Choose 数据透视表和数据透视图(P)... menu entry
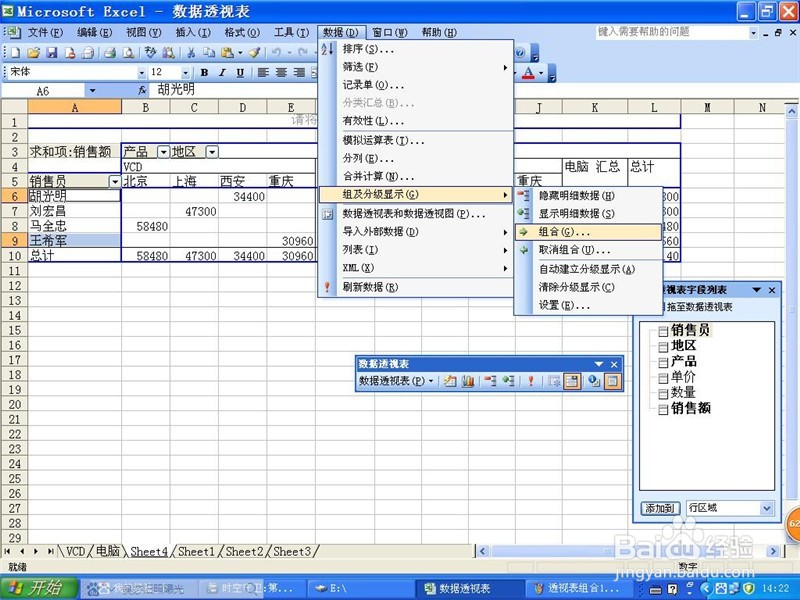Screen dimensions: 800x600 [415, 214]
